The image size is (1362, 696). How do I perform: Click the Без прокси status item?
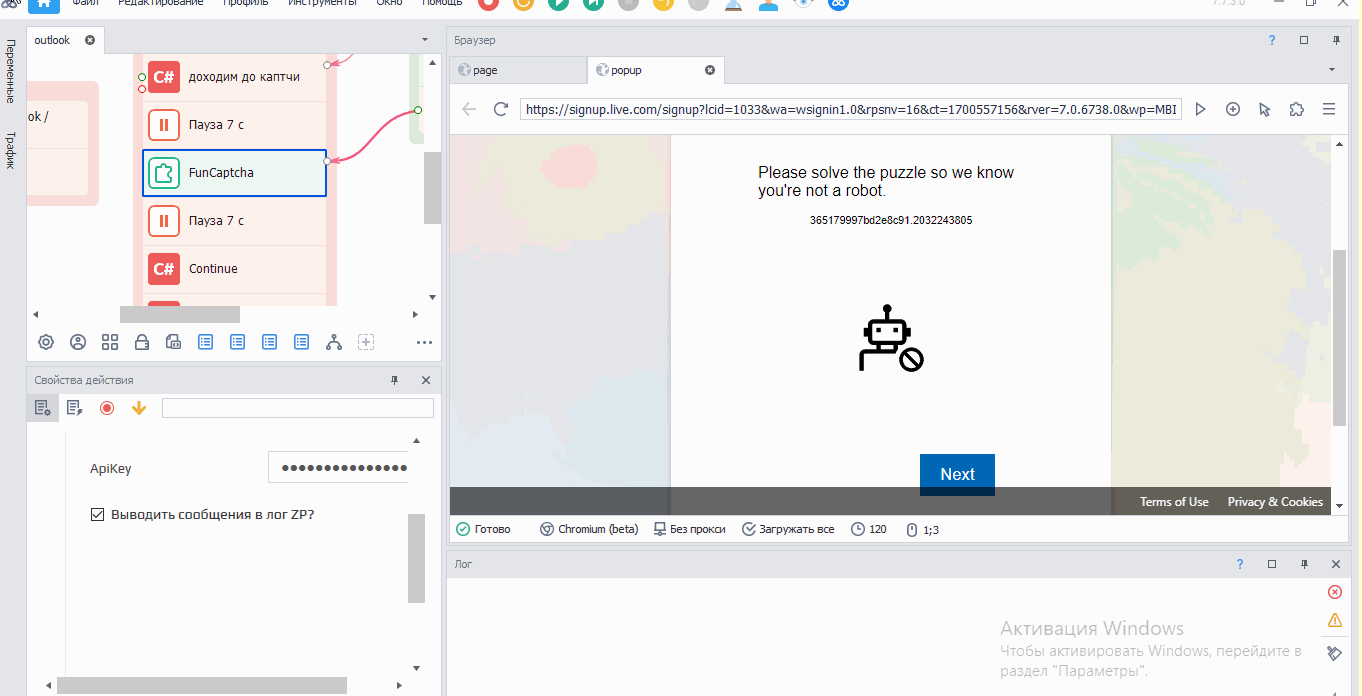tap(689, 529)
